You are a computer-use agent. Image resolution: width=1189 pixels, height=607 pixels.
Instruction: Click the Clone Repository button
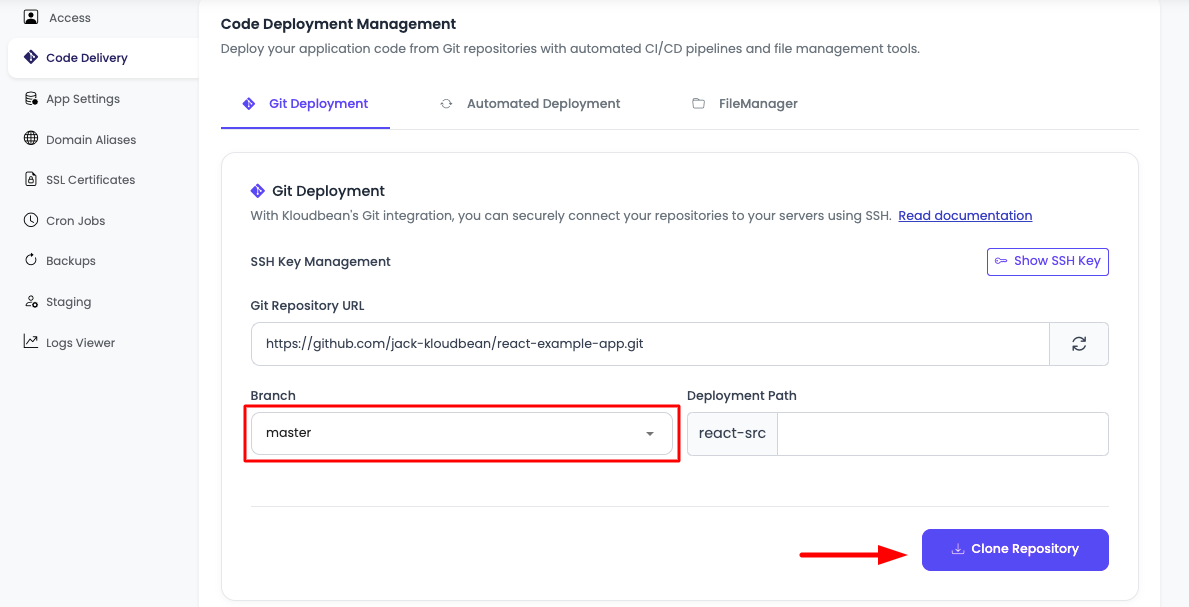coord(1015,549)
